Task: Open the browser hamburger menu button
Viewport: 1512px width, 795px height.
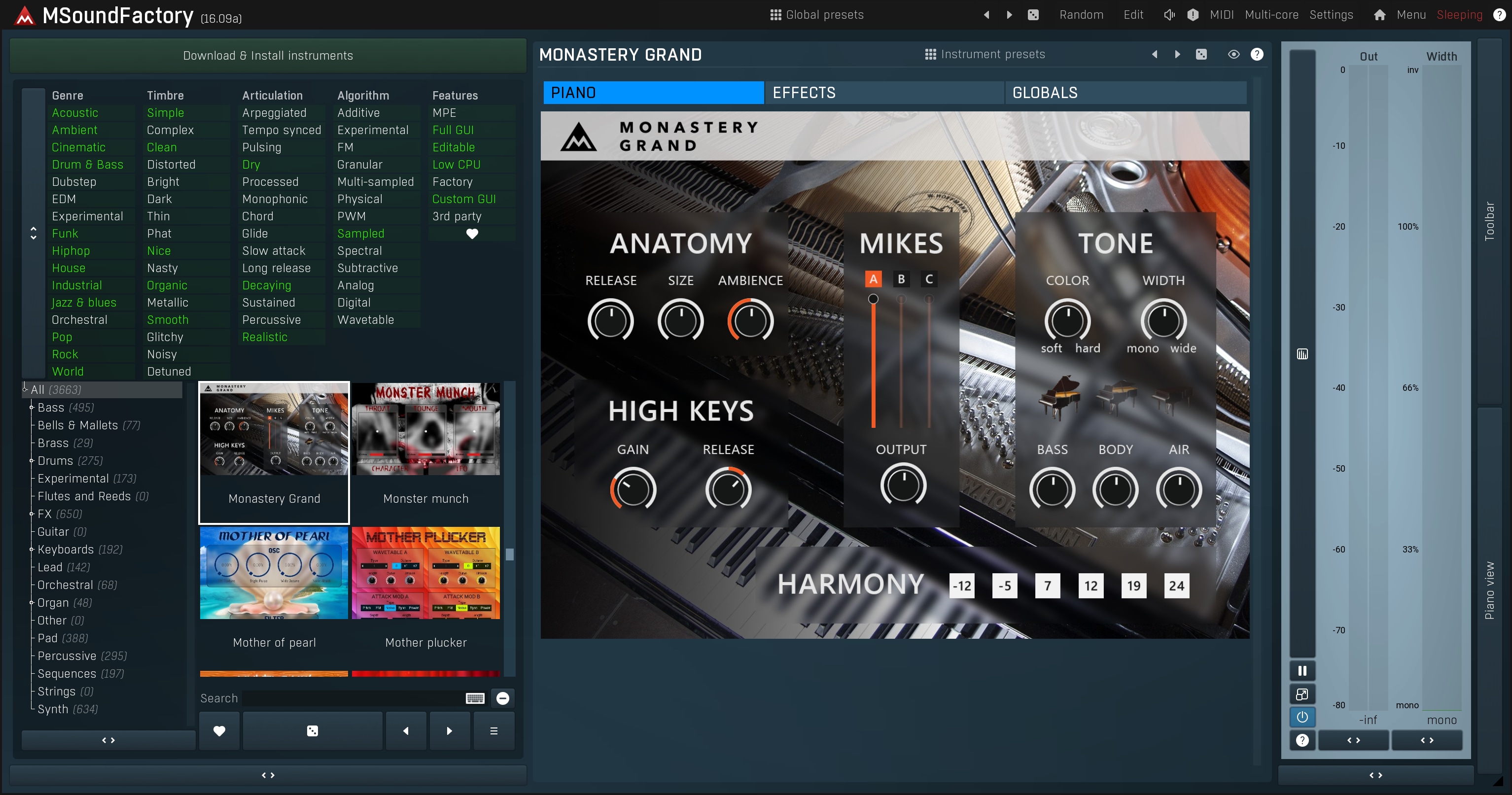Action: (x=493, y=730)
